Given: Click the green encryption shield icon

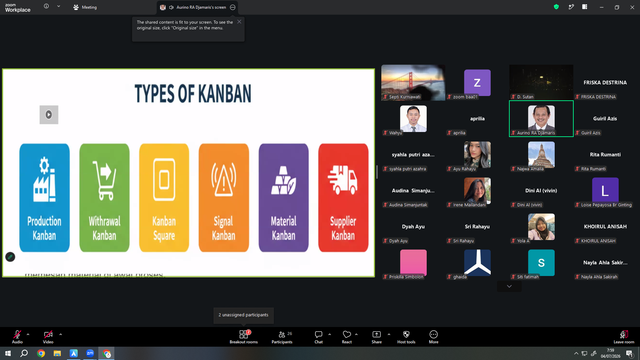Looking at the screenshot, I should (556, 7).
